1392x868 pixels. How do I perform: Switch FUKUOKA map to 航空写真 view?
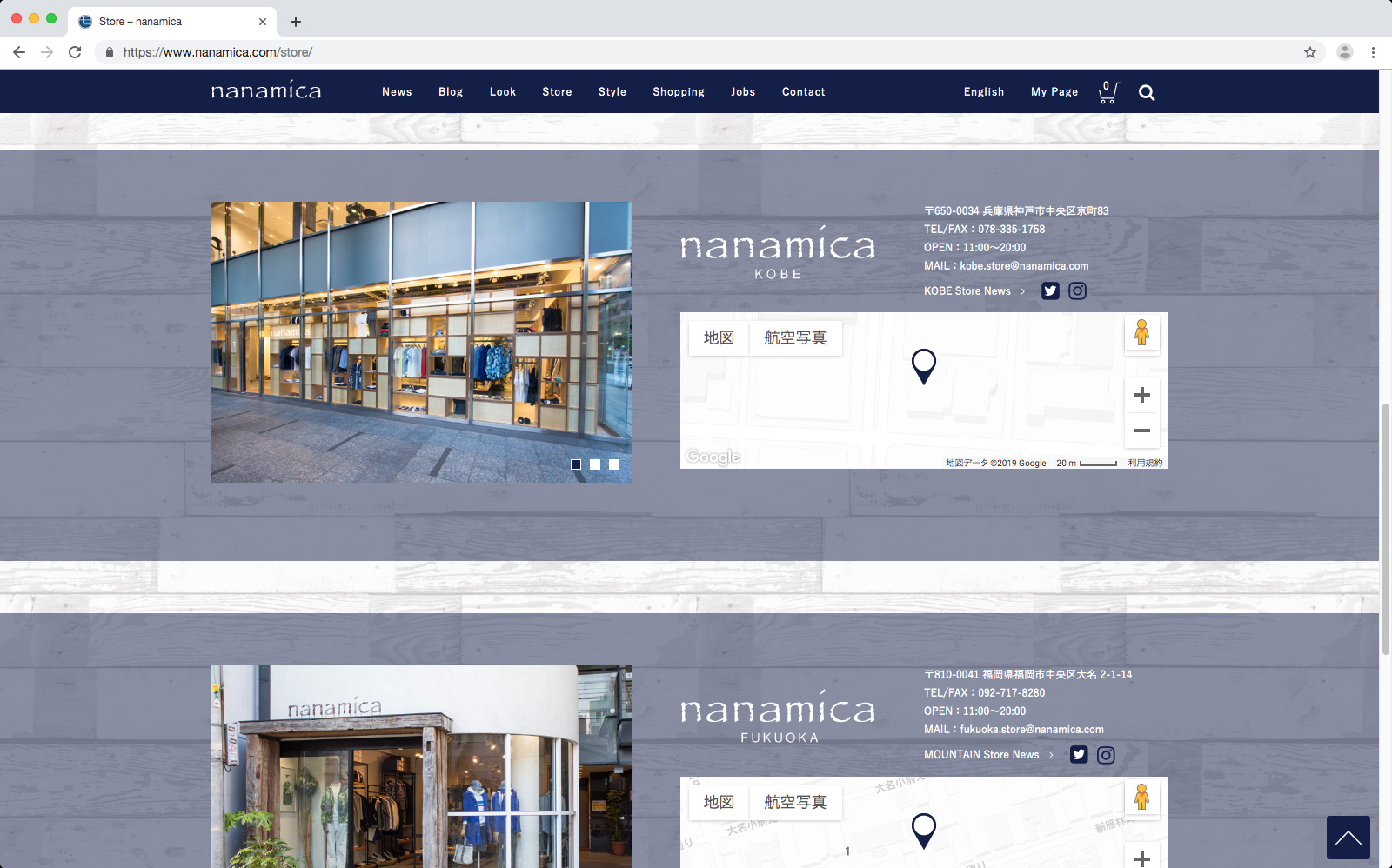tap(795, 802)
